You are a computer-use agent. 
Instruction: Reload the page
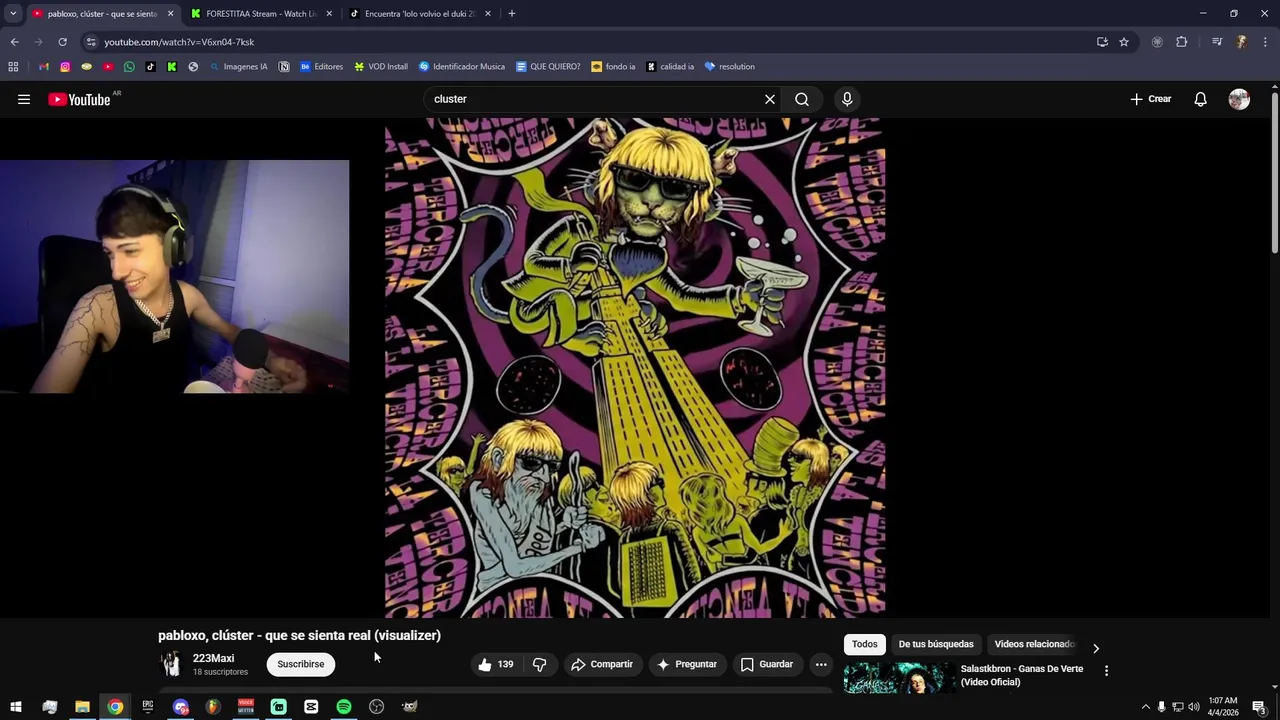click(x=62, y=42)
